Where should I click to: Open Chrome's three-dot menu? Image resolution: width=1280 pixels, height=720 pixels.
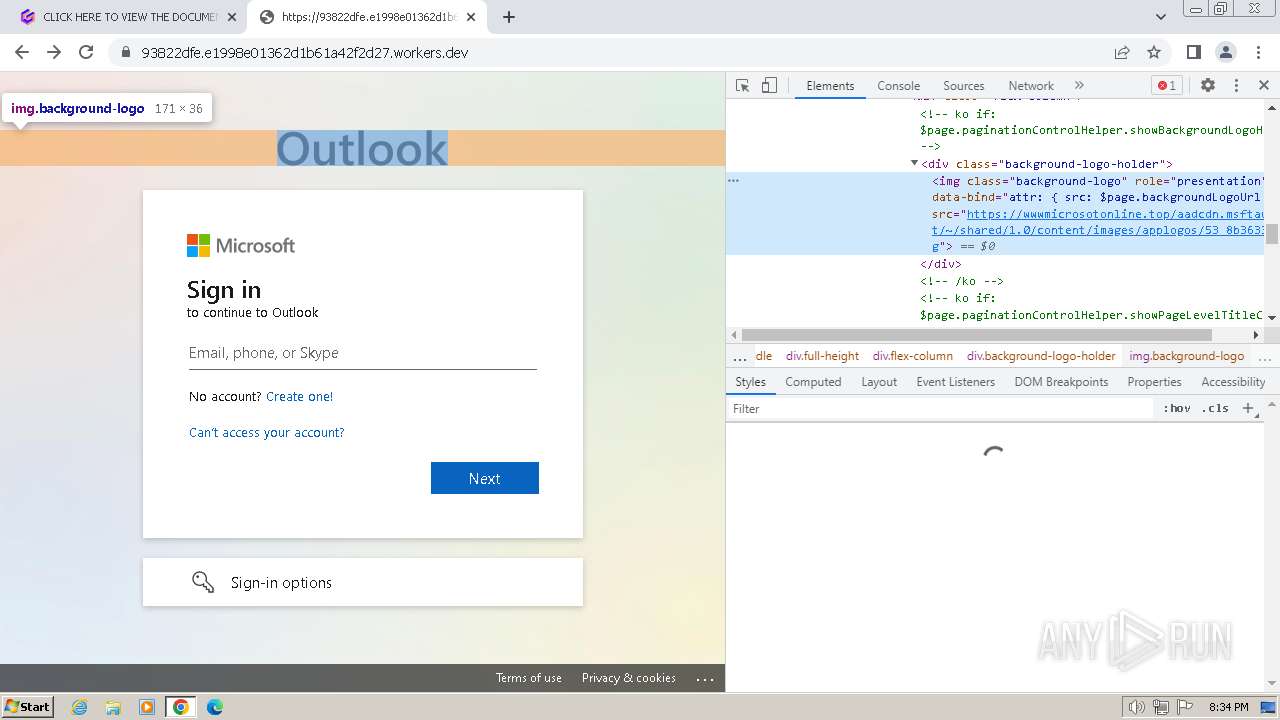pos(1257,52)
